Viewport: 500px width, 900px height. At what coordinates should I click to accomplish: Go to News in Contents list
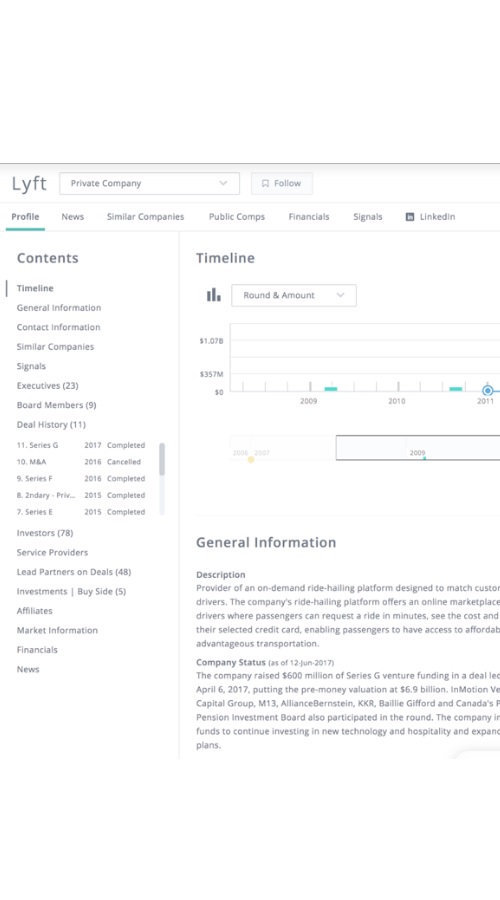(x=28, y=670)
